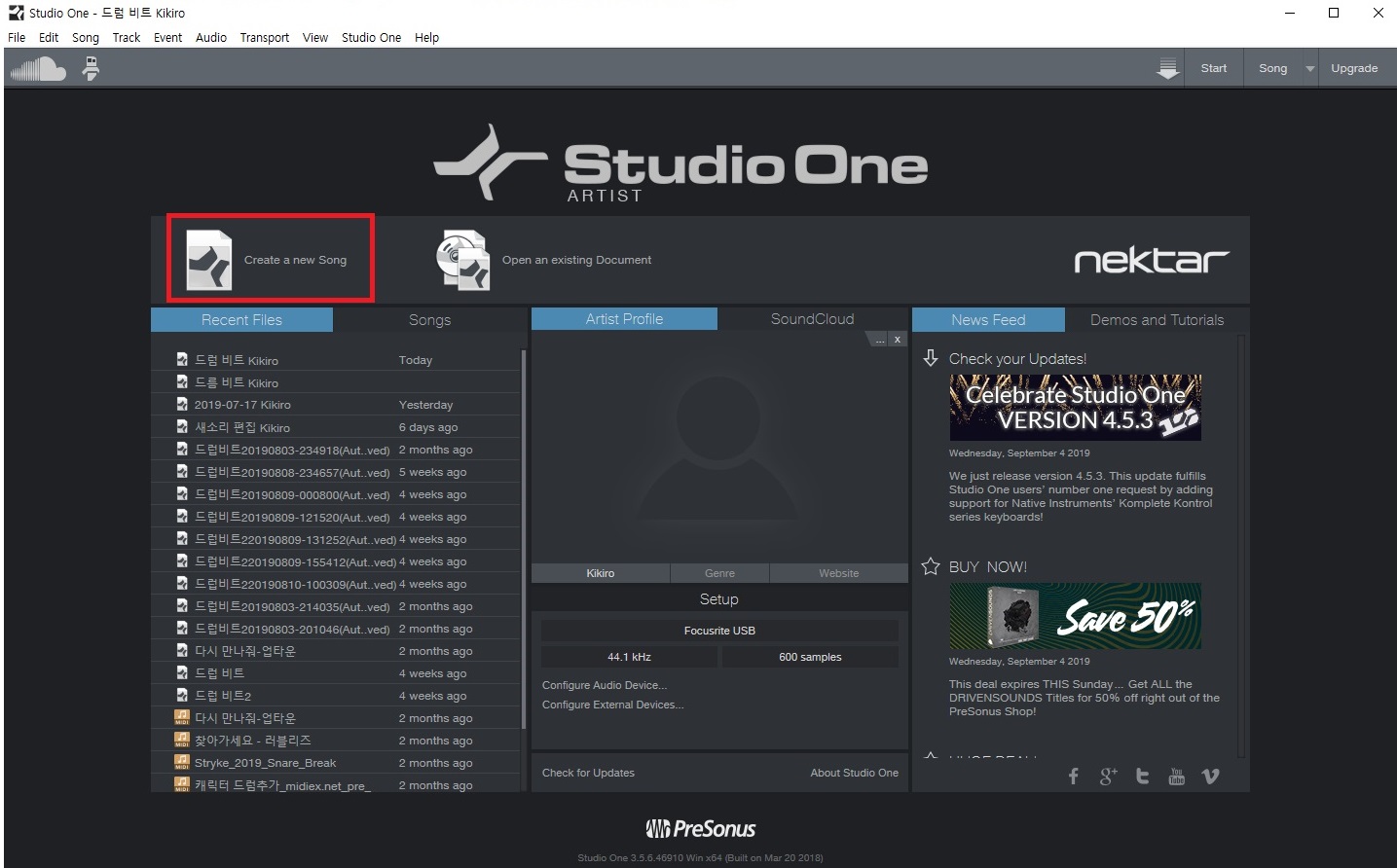This screenshot has height=868, width=1397.
Task: Open the Track menu
Action: point(127,37)
